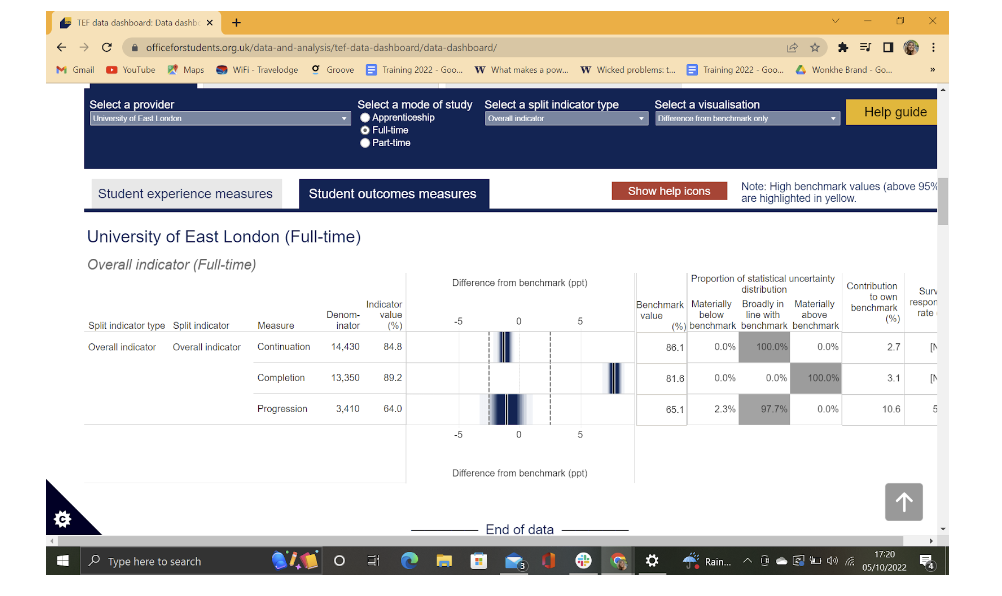Open the Maps bookmark
Viewport: 1002px width, 596px height.
tap(186, 70)
